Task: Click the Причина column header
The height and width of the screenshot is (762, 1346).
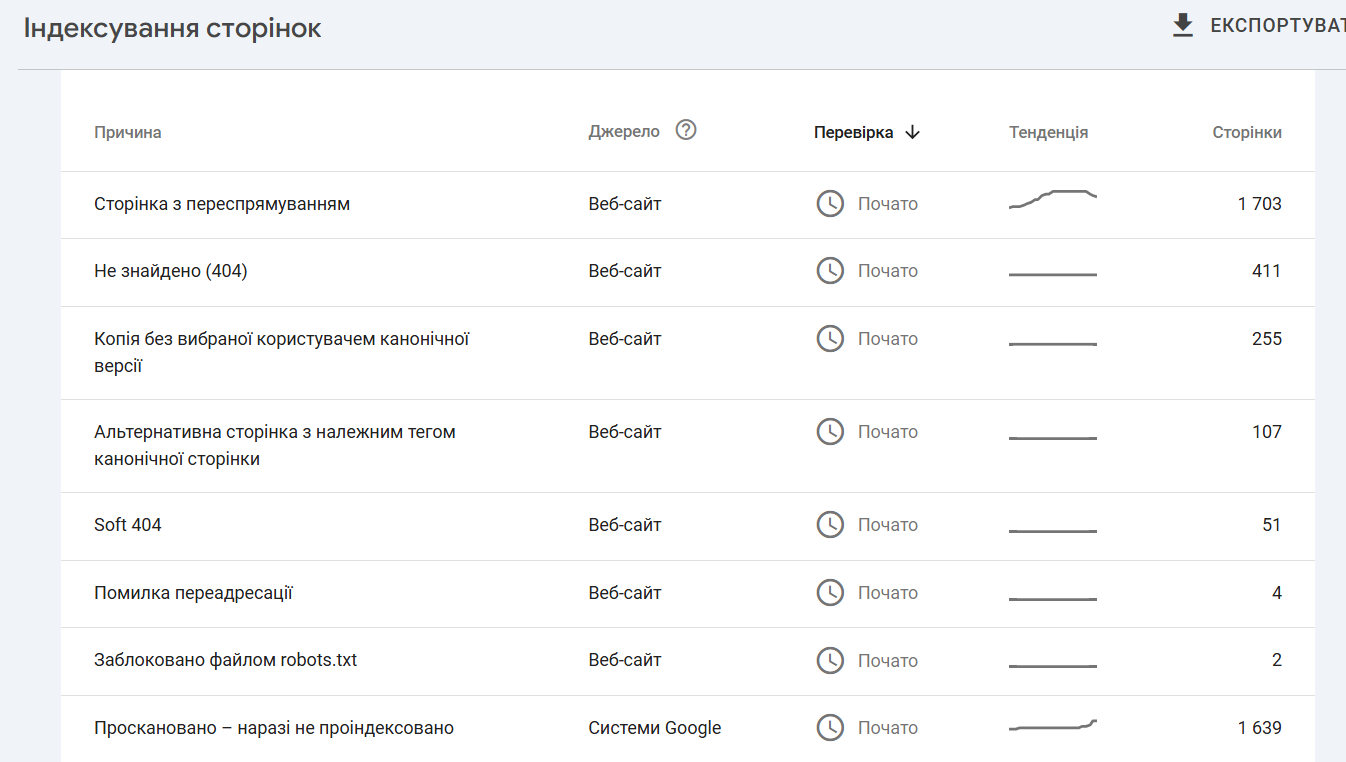Action: pos(128,132)
